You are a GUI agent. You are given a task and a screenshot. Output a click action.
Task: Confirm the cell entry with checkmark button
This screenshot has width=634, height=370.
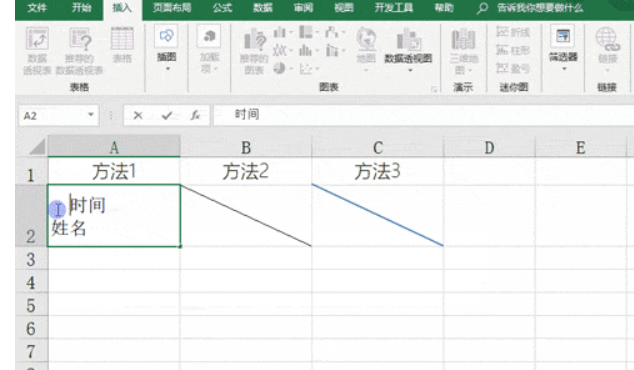167,116
